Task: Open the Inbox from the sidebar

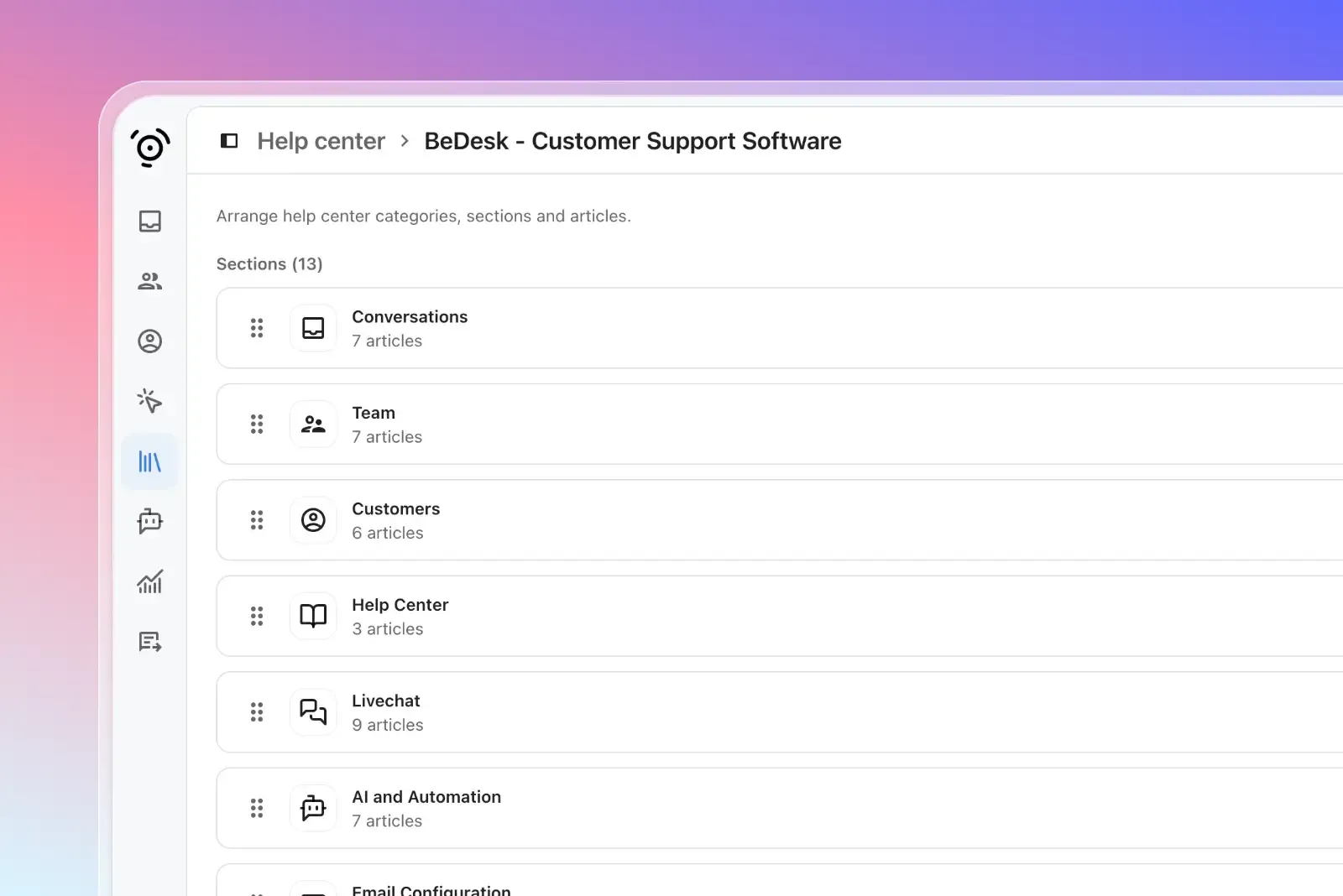Action: 149,221
